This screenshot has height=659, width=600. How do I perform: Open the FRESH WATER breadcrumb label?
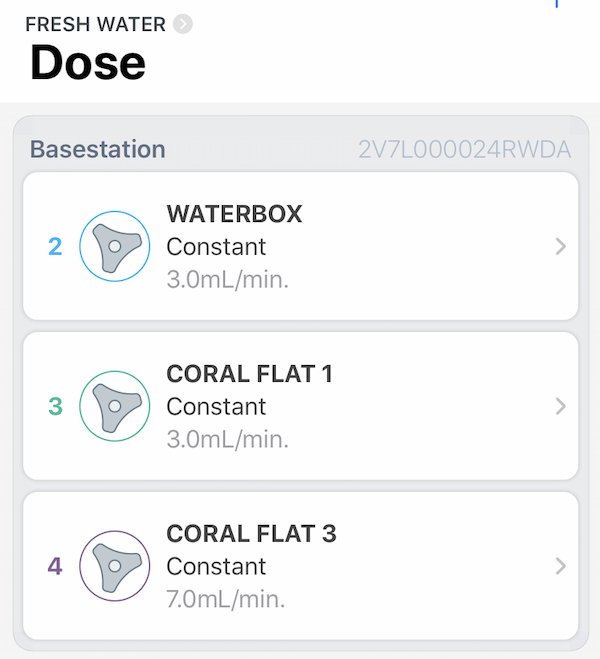(x=95, y=24)
